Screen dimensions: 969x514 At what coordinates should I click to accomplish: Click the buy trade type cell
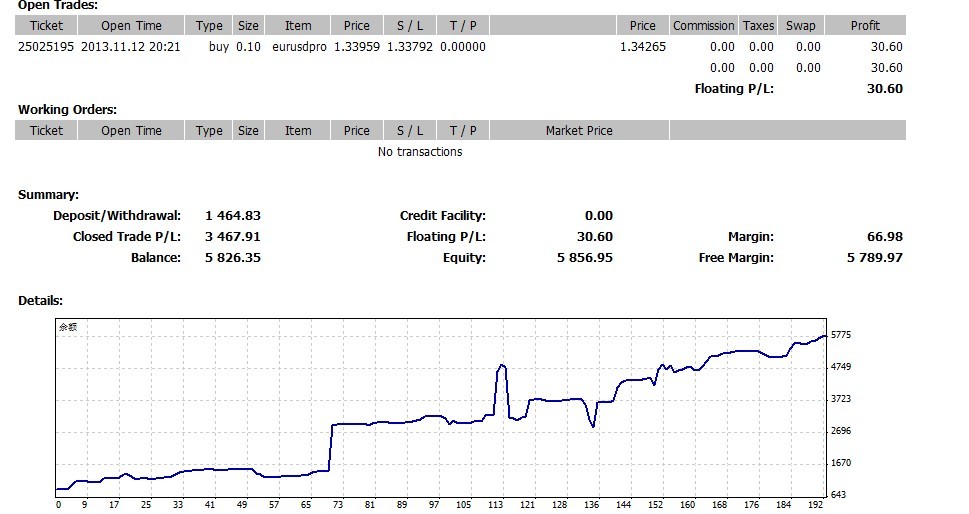click(x=219, y=47)
